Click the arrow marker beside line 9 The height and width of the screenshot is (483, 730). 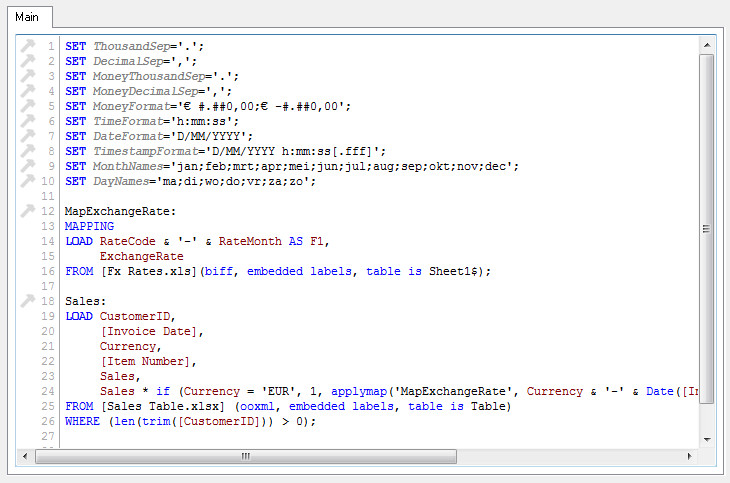pos(27,166)
